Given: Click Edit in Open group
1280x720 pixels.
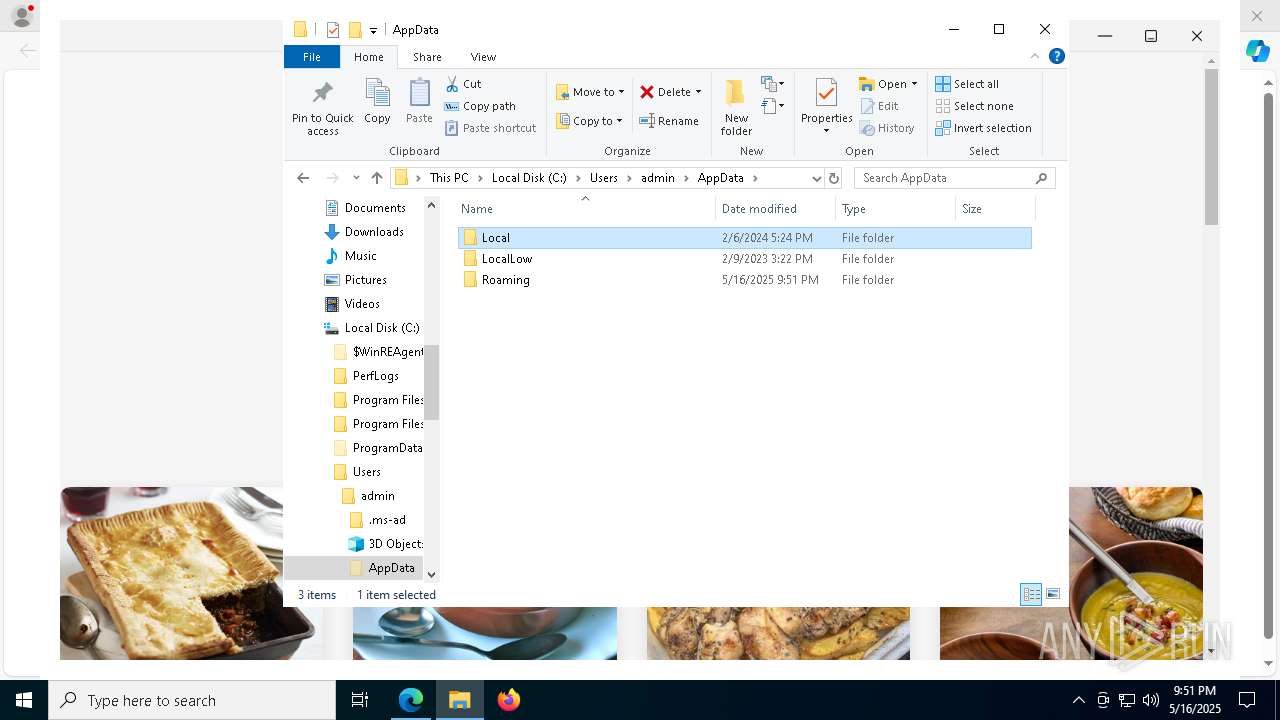Looking at the screenshot, I should tap(879, 106).
